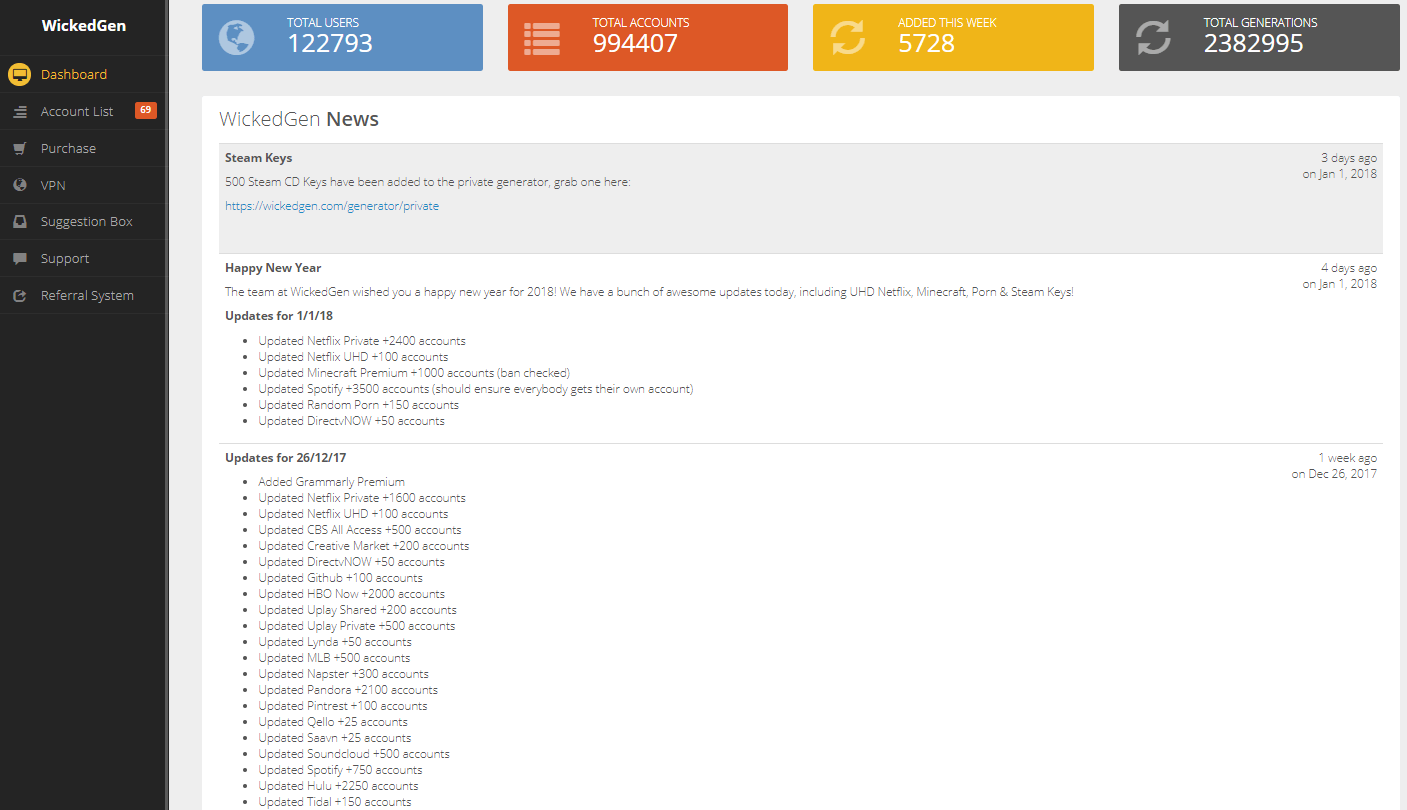Click the Added This Week value 5728
Screen dimensions: 1407x810
pos(926,43)
